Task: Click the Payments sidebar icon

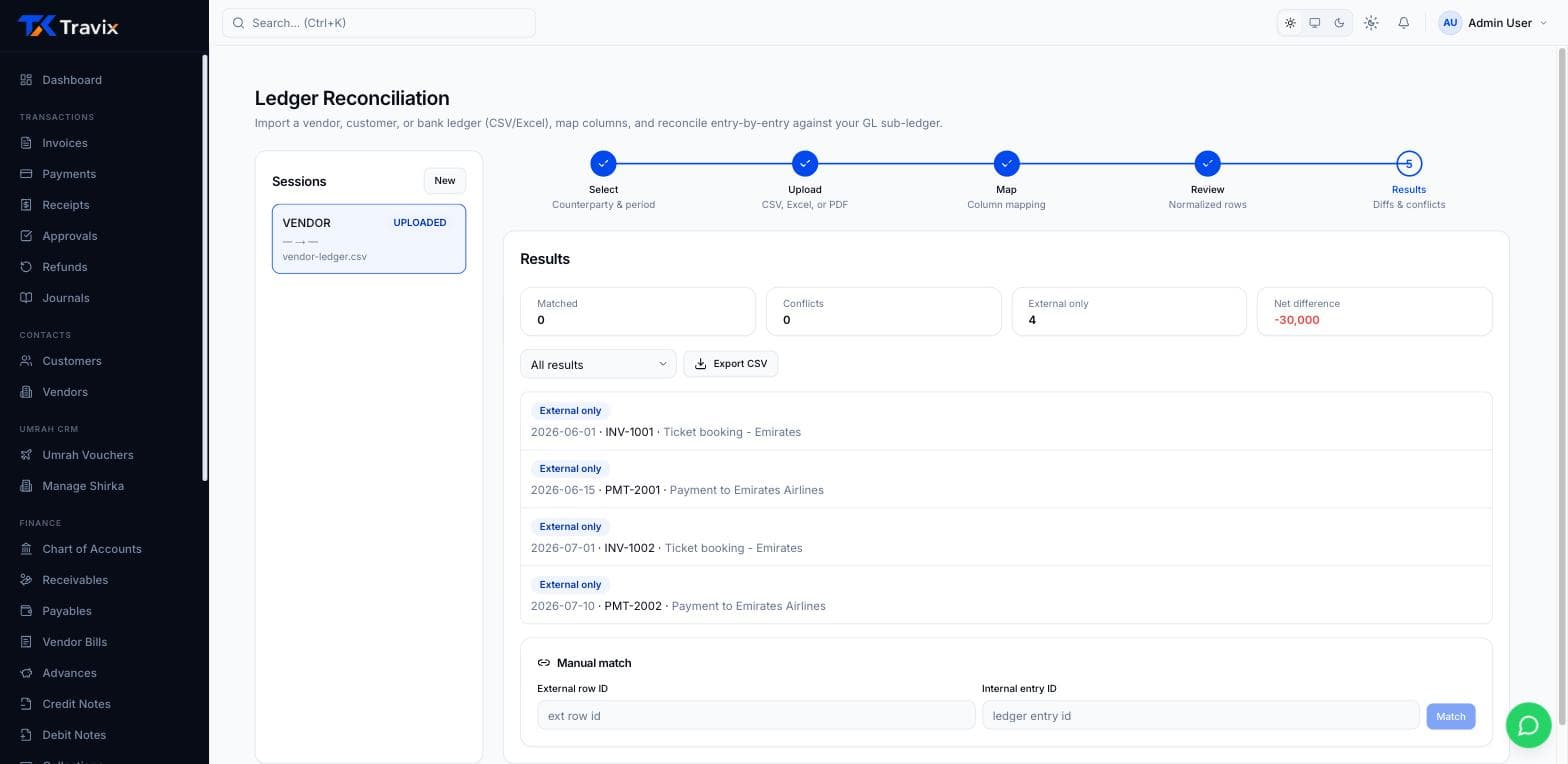Action: pyautogui.click(x=27, y=174)
